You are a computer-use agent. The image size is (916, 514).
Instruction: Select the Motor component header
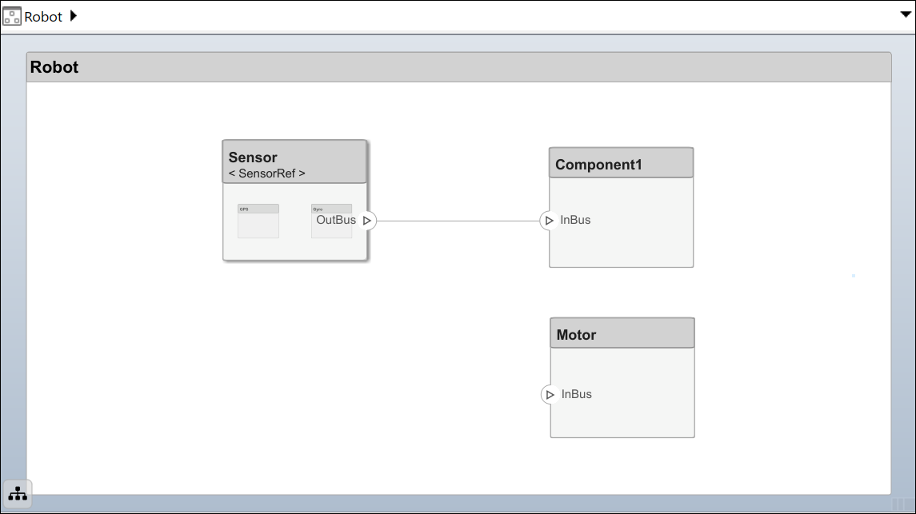[x=576, y=335]
